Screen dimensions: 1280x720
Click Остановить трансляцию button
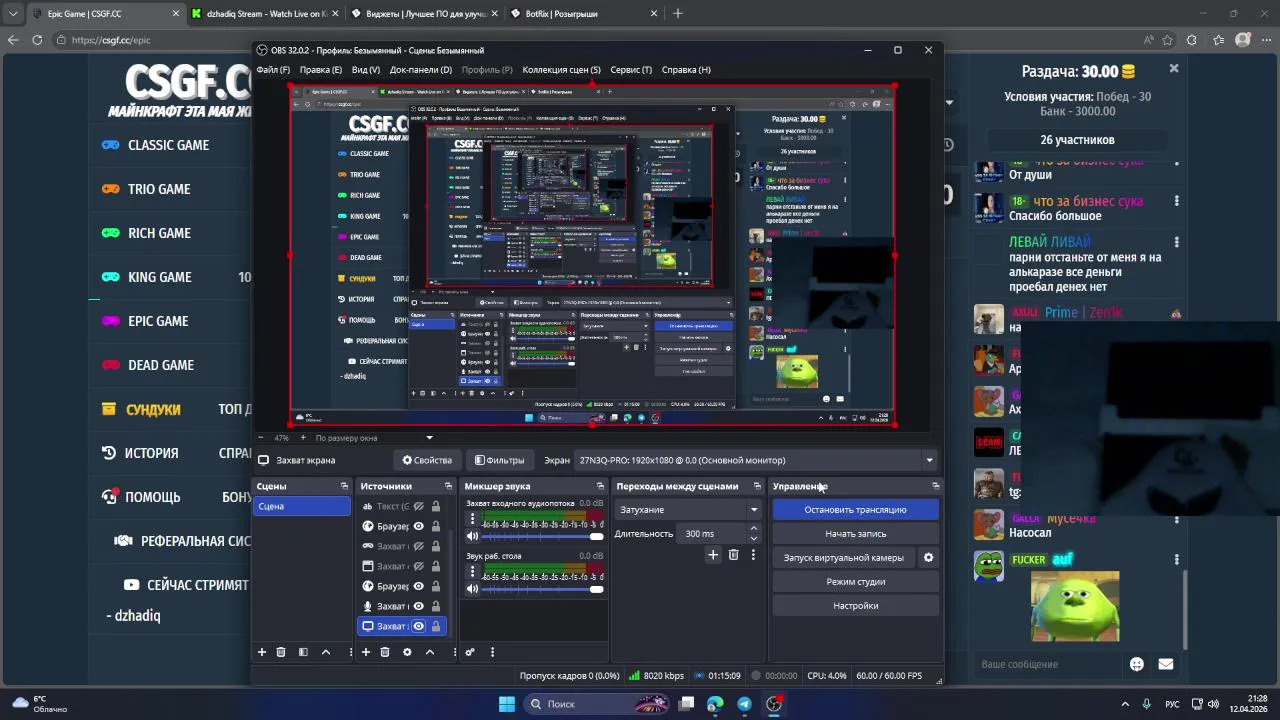[855, 510]
